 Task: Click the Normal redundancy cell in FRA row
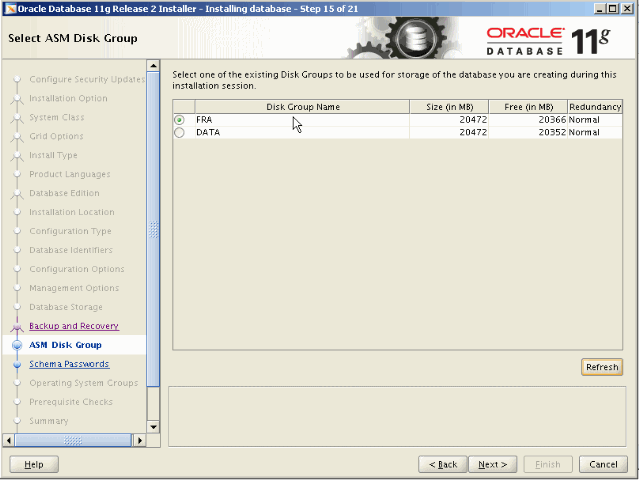(x=595, y=120)
